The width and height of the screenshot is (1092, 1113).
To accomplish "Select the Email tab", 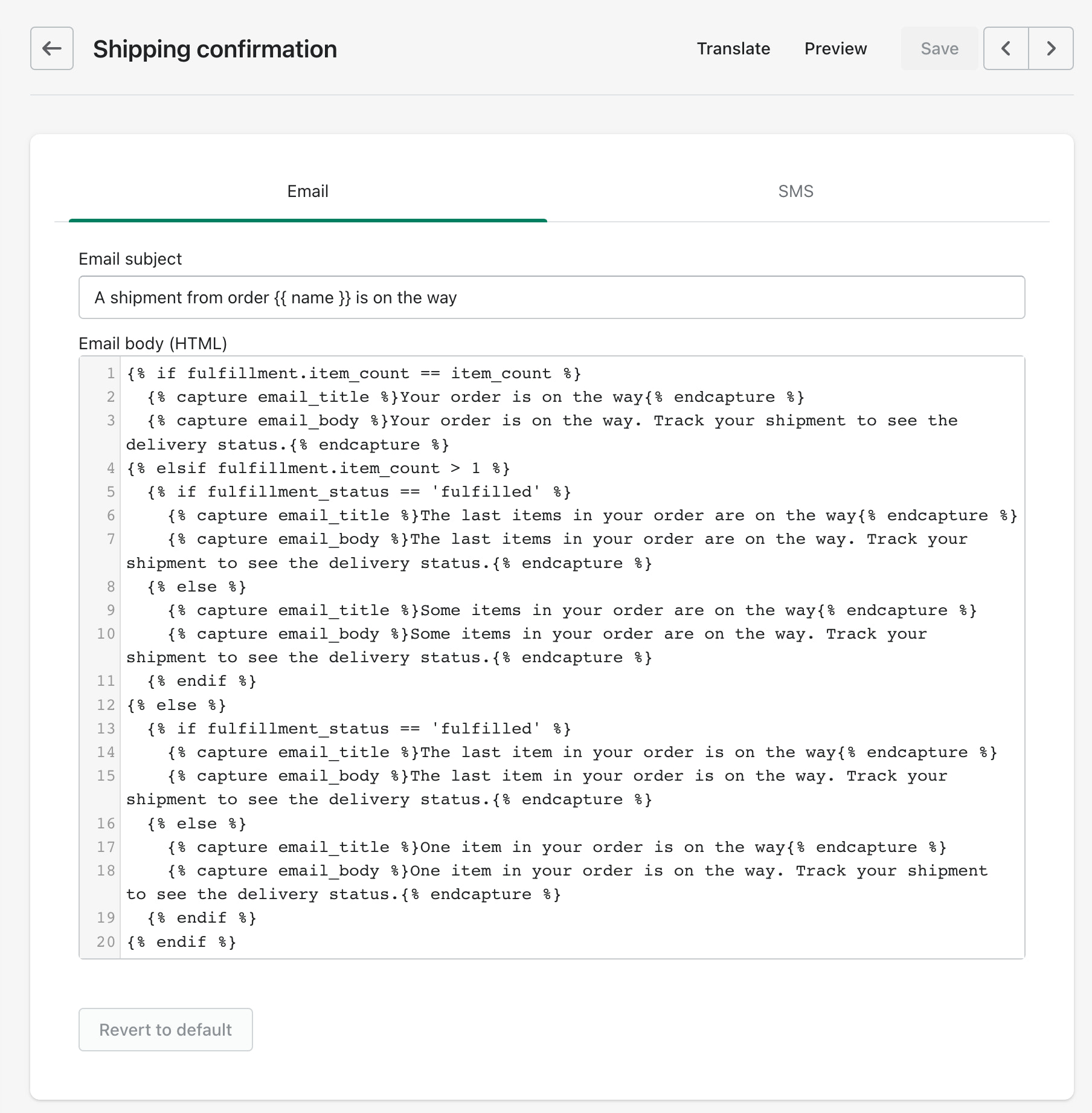I will 308,191.
